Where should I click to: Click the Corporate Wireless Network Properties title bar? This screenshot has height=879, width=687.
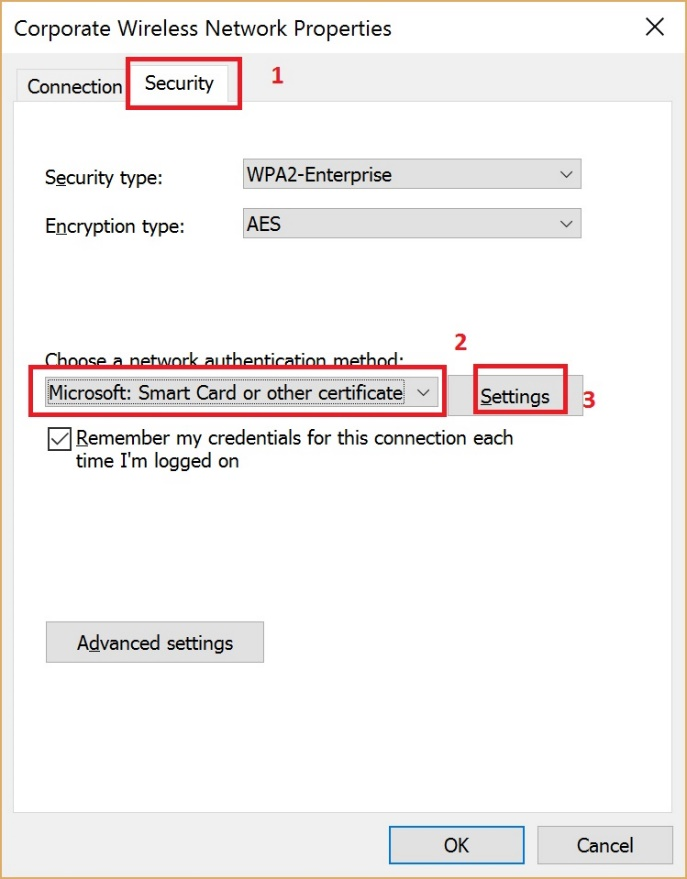pos(300,28)
